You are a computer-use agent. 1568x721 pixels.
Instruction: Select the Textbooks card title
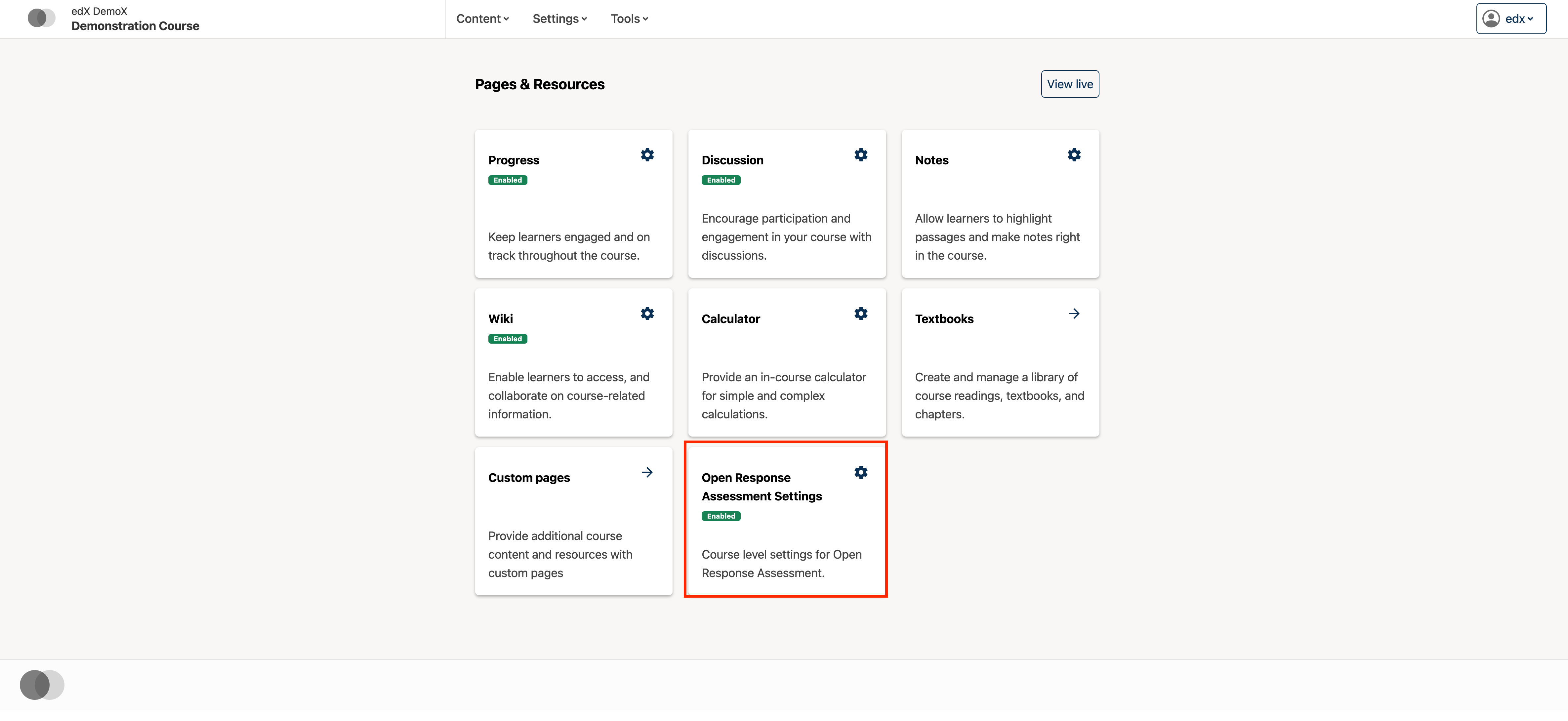944,319
